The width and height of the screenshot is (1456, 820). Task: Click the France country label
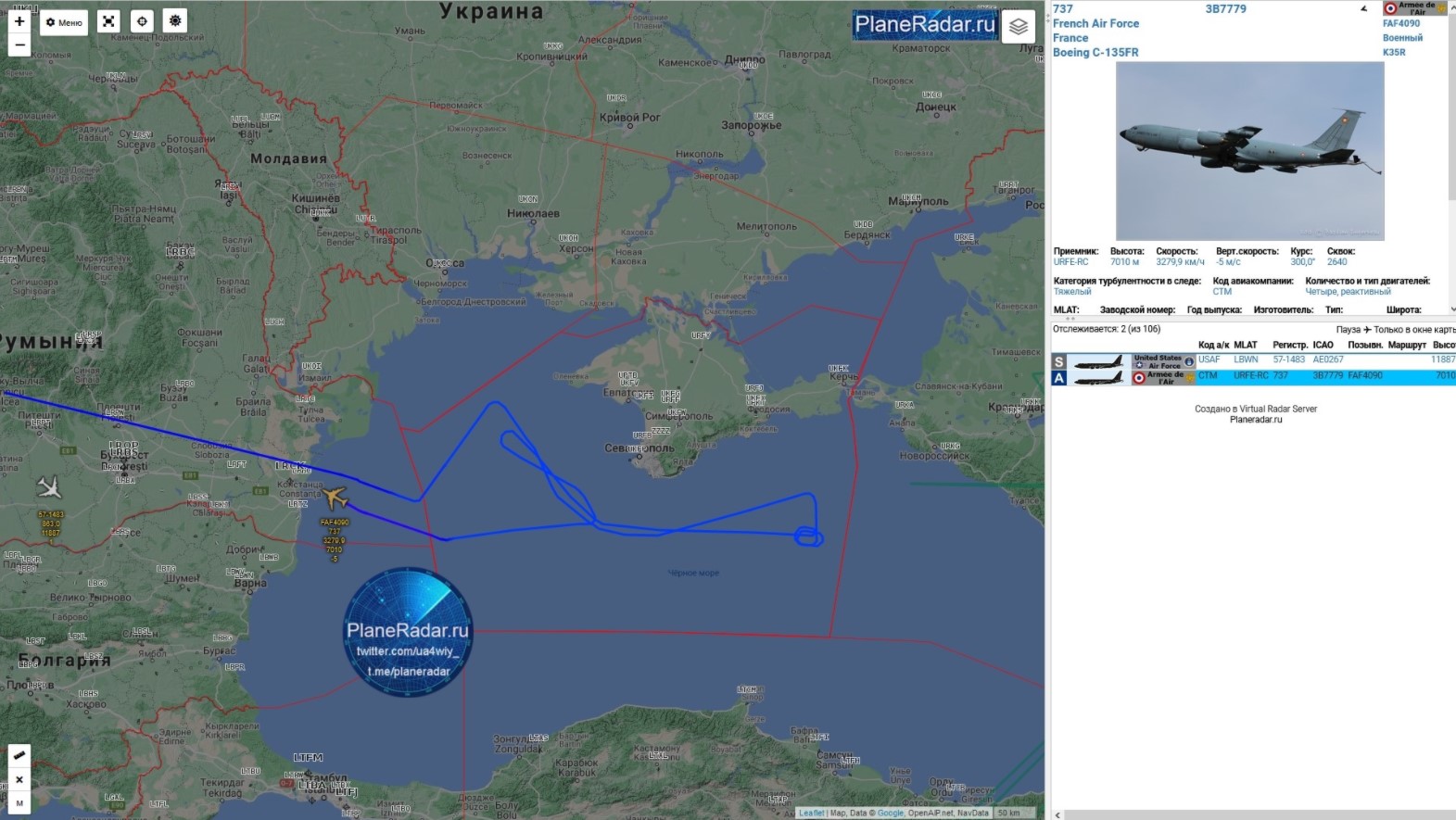(1070, 38)
